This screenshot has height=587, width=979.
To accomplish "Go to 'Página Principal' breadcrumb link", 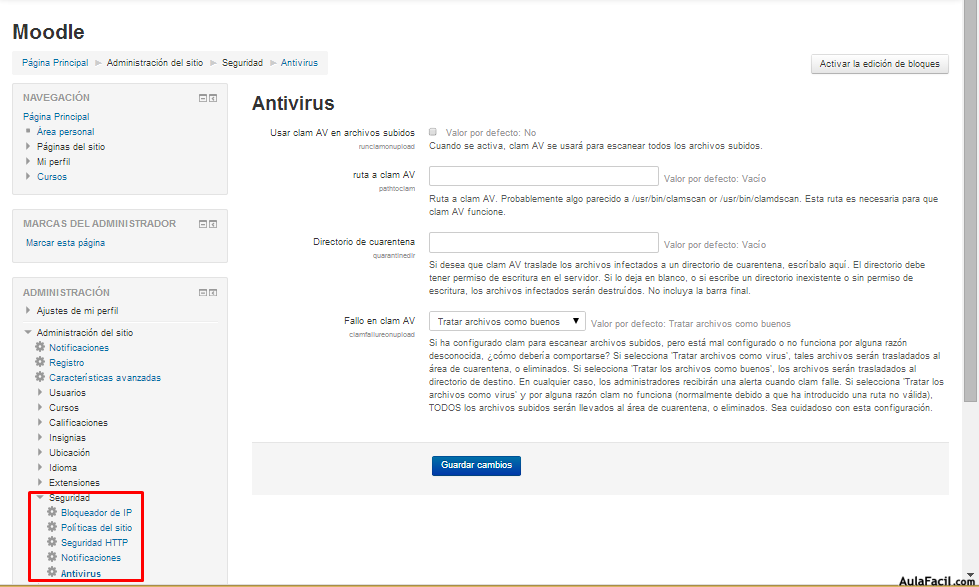I will 55,63.
